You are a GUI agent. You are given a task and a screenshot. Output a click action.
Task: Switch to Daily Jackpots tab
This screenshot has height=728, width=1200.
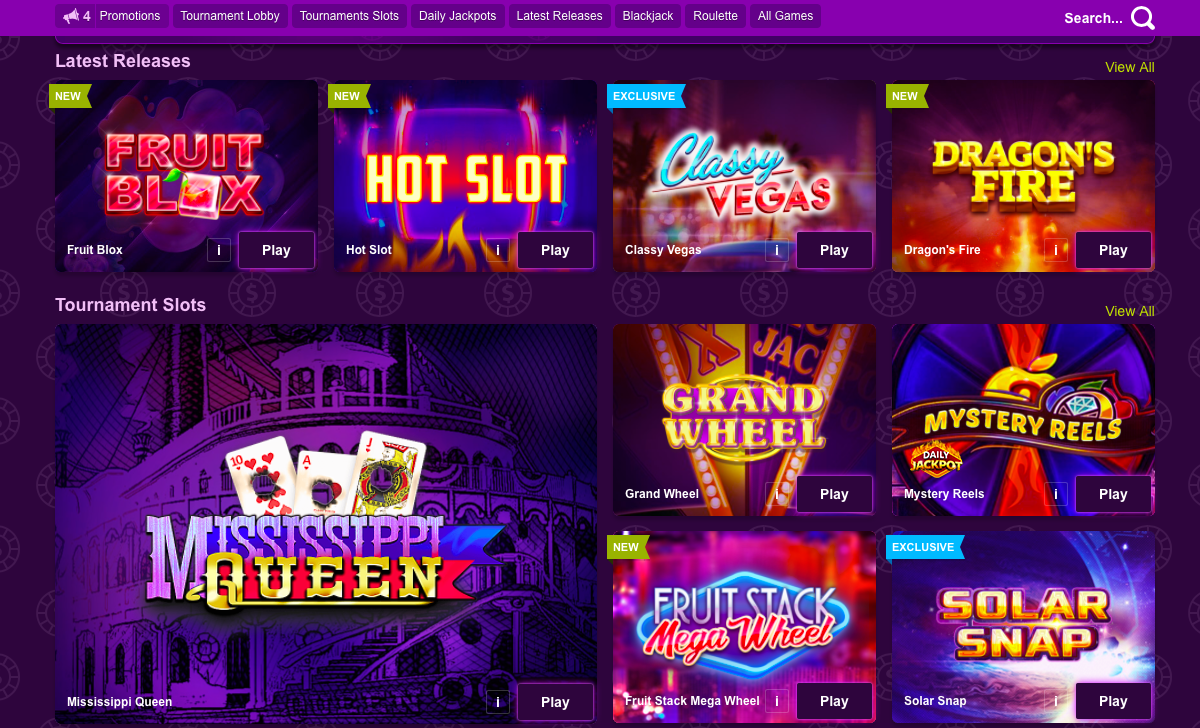[457, 16]
